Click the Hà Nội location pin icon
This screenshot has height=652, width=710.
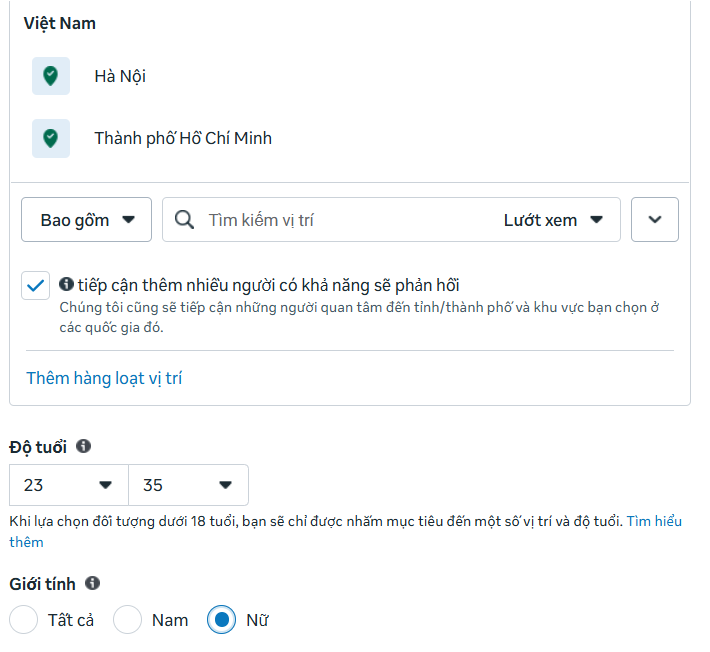click(x=51, y=76)
